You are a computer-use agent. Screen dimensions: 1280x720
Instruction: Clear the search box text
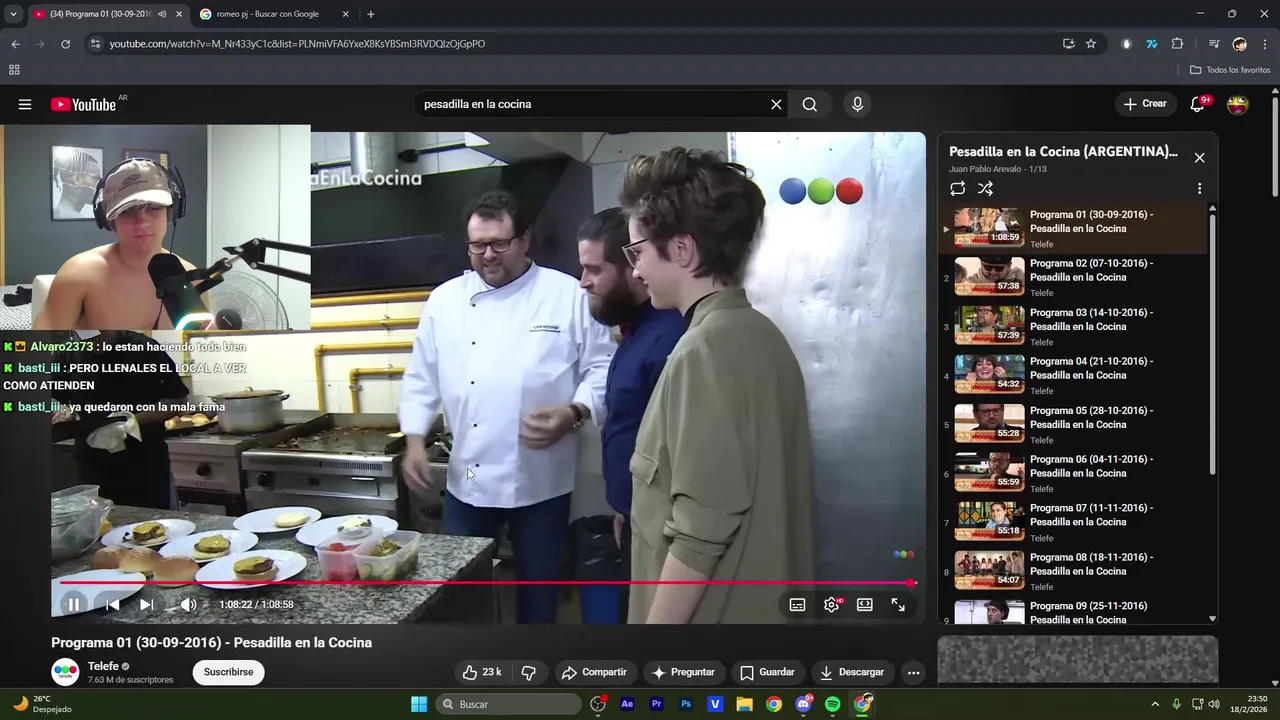(776, 104)
